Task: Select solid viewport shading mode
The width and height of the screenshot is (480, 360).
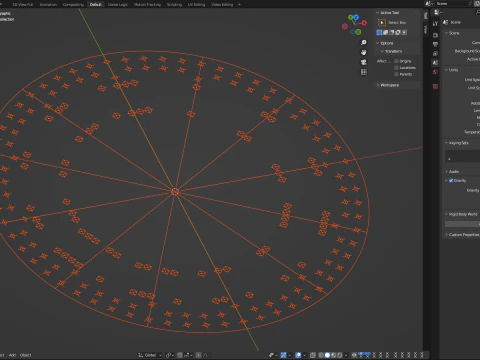Action: tap(327, 355)
